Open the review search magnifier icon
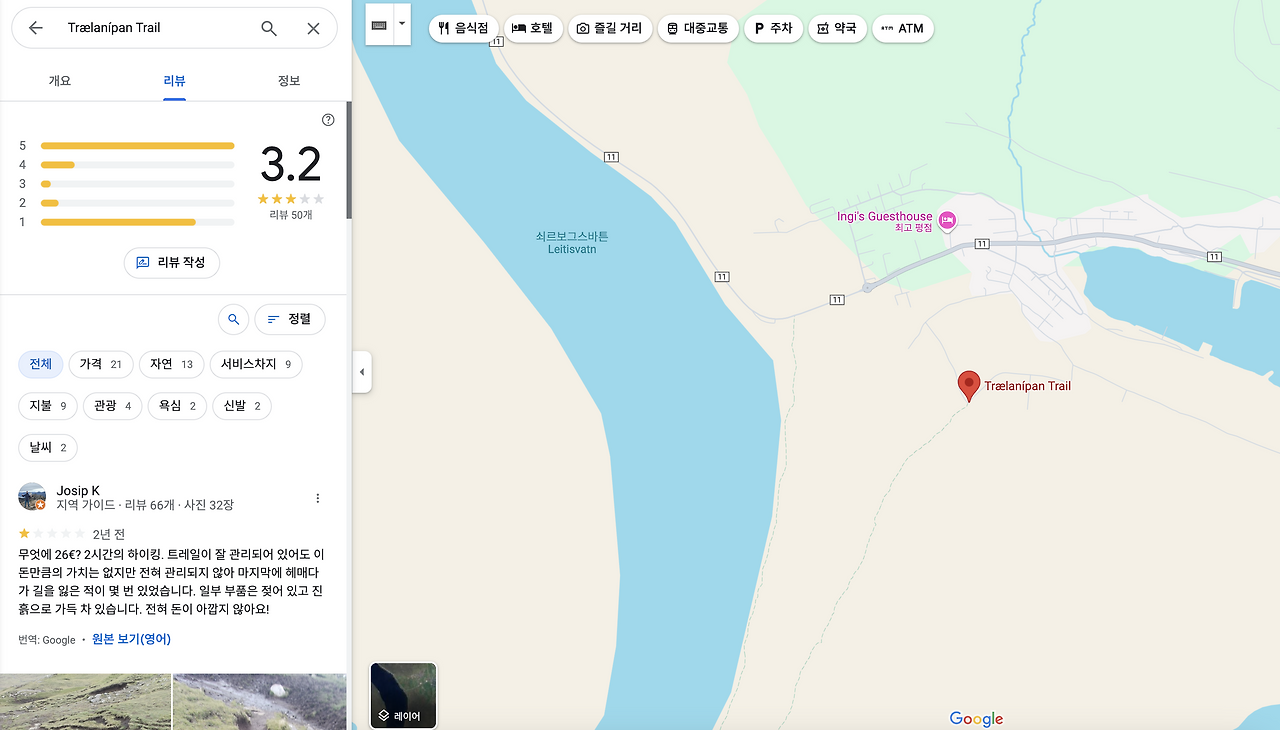1280x730 pixels. pyautogui.click(x=233, y=319)
